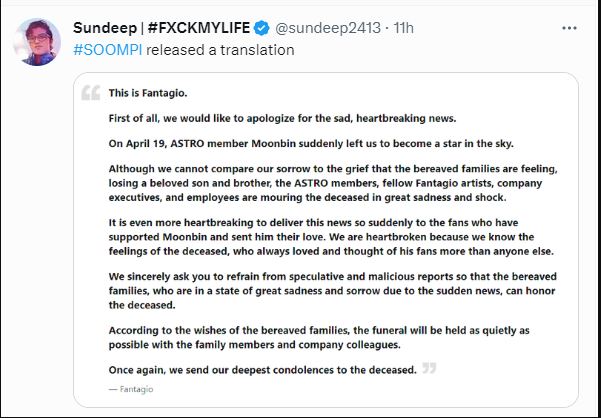
Task: Open Sundeep's profile avatar picture
Action: [x=37, y=42]
